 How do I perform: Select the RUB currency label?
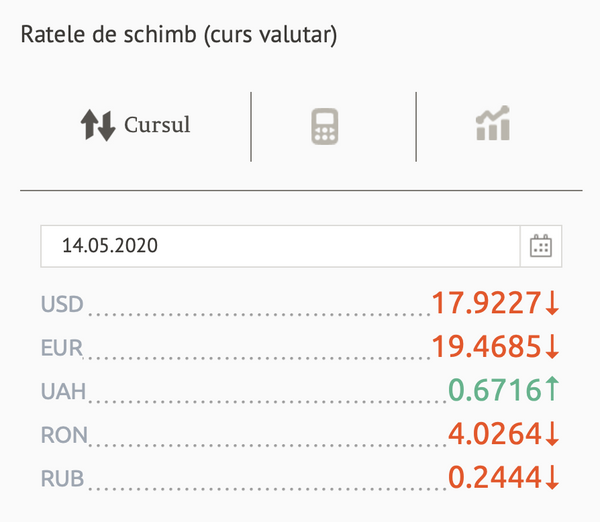tap(62, 479)
